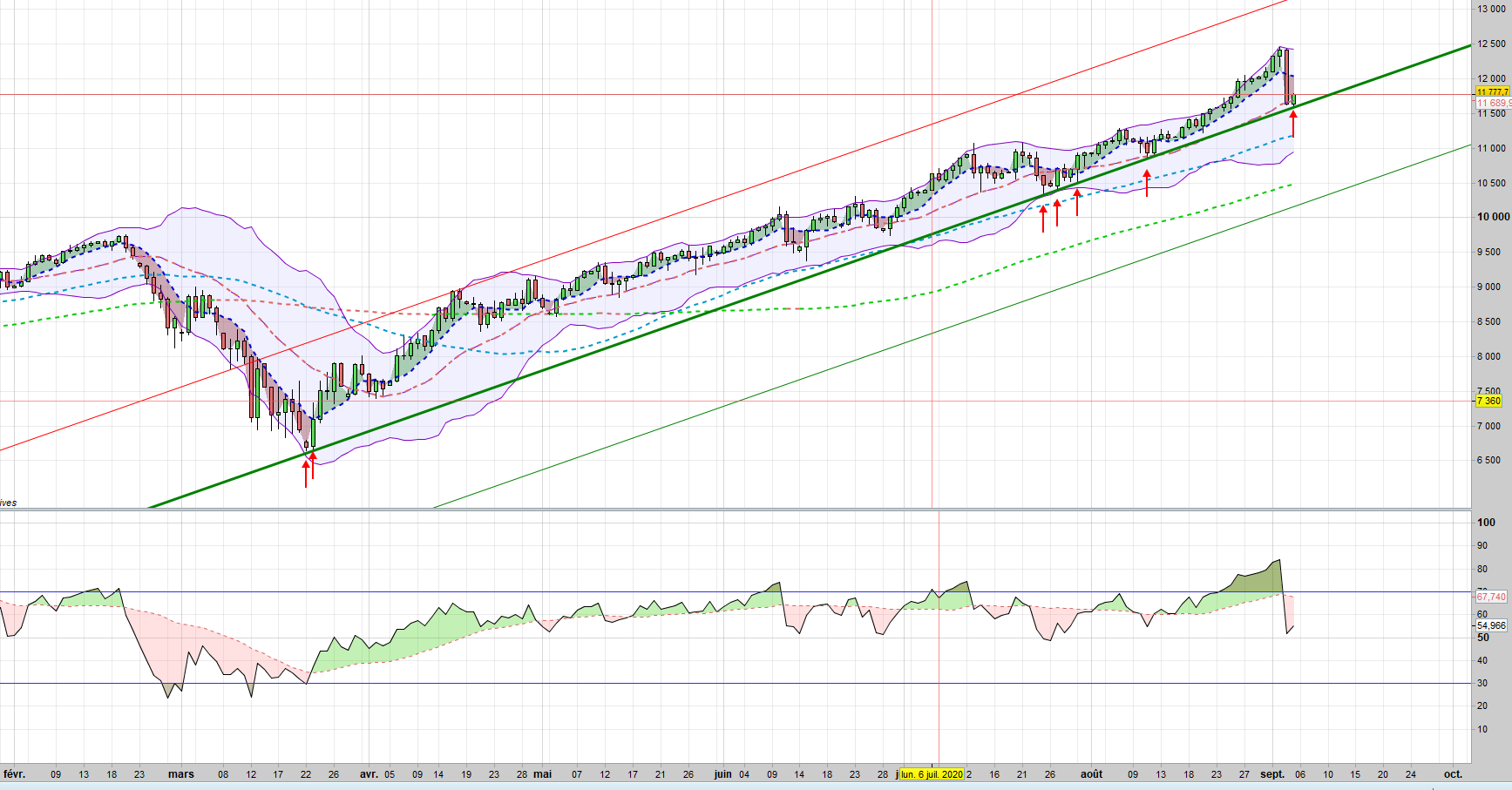Image resolution: width=1512 pixels, height=790 pixels.
Task: Click the bold 10 000 price scale label
Action: tap(1493, 217)
